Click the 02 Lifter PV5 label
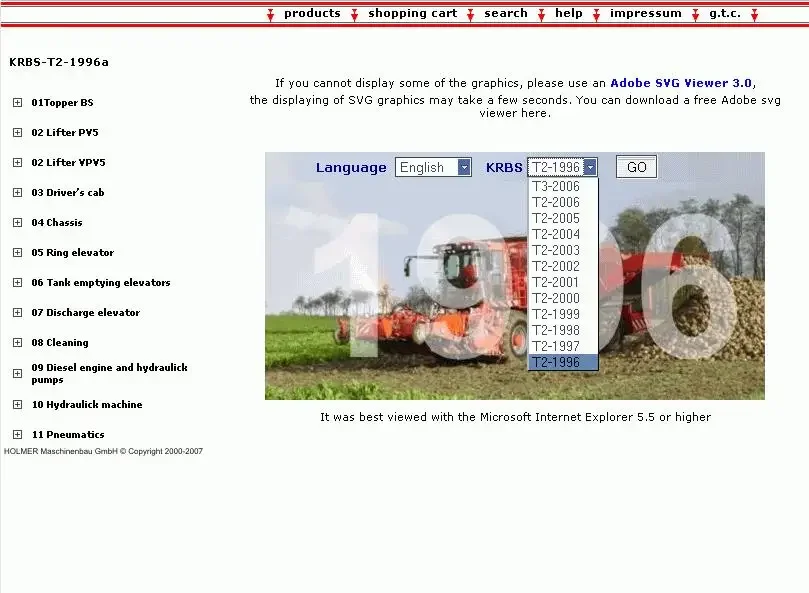 click(x=65, y=133)
